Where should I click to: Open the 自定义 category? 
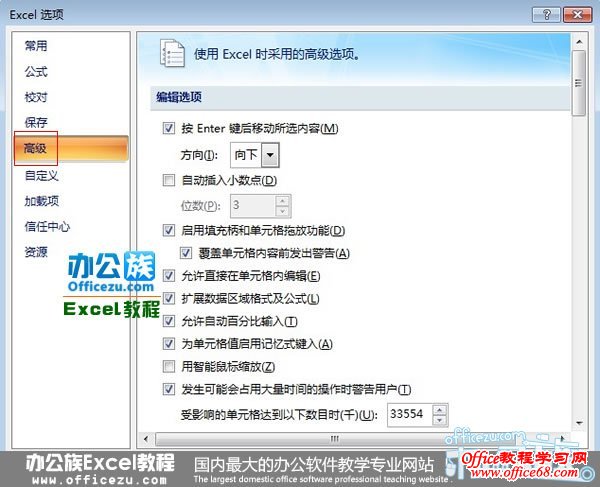(x=41, y=176)
